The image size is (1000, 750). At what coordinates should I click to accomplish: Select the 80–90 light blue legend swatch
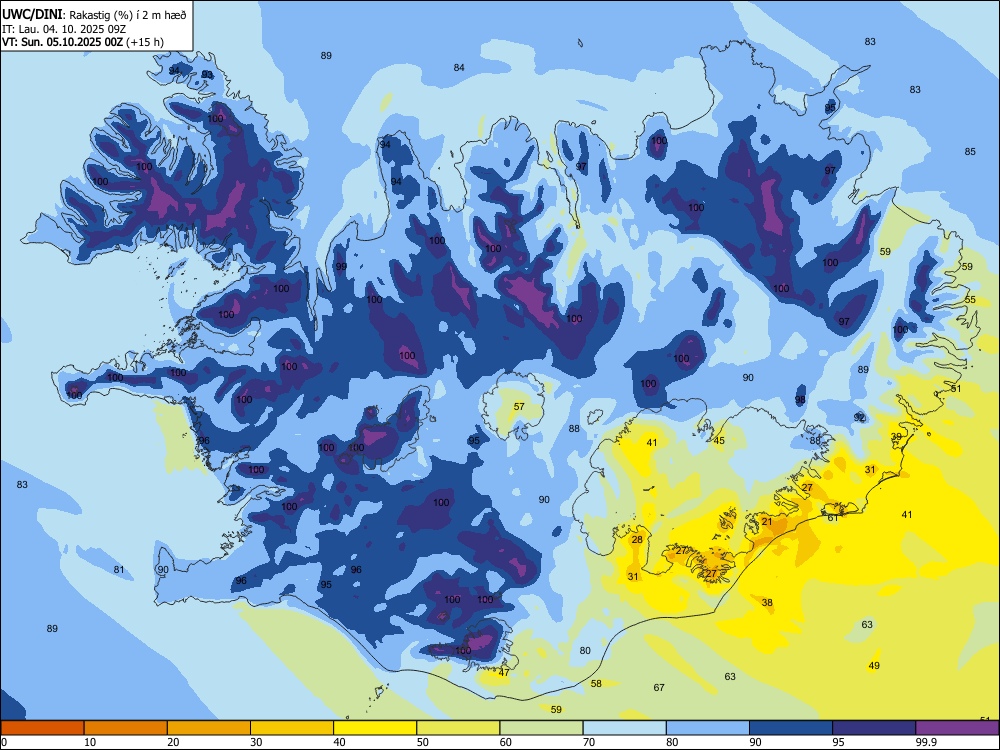pyautogui.click(x=708, y=728)
